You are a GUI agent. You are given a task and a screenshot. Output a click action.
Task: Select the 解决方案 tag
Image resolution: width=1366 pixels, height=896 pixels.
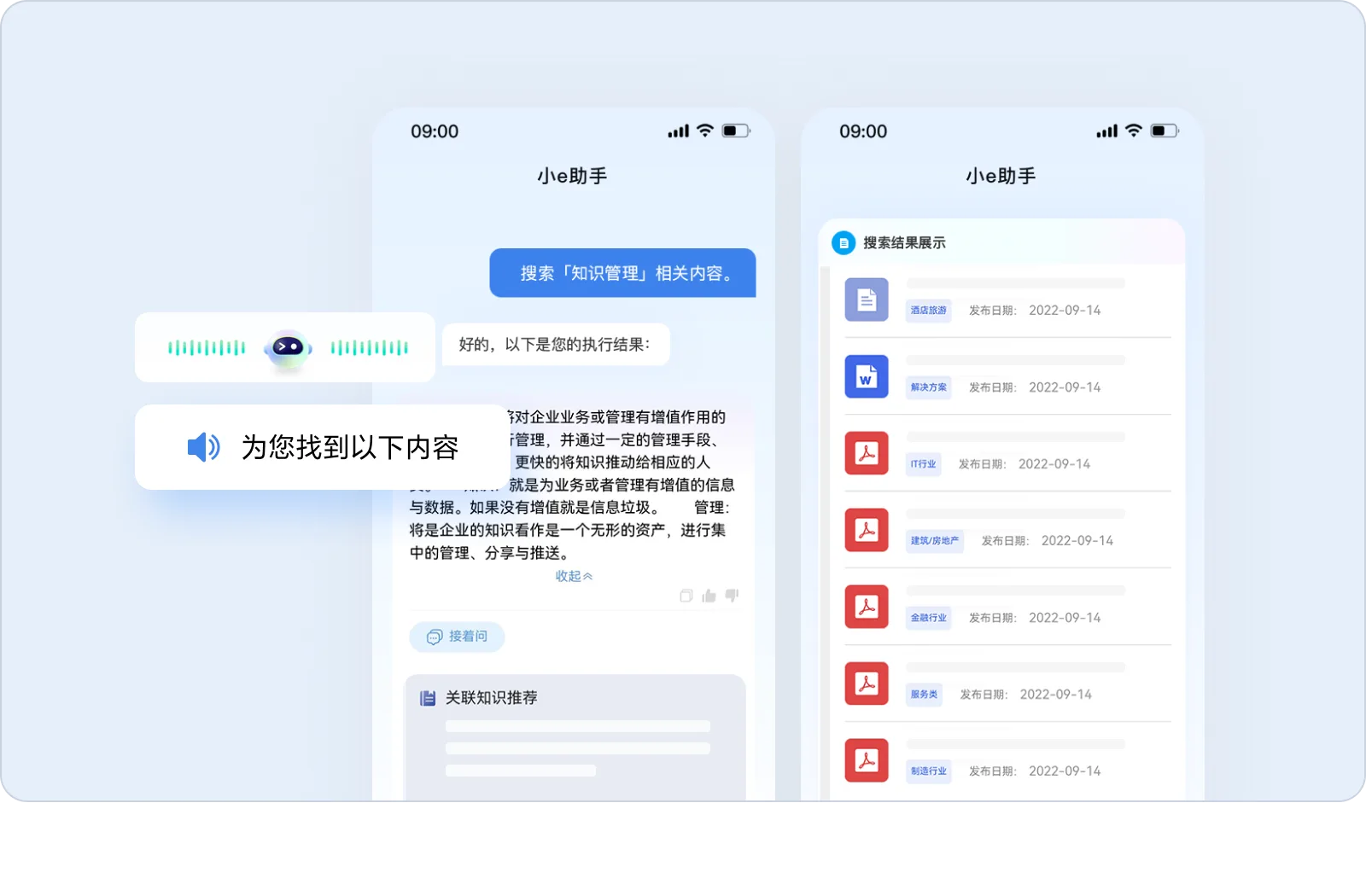pos(929,387)
